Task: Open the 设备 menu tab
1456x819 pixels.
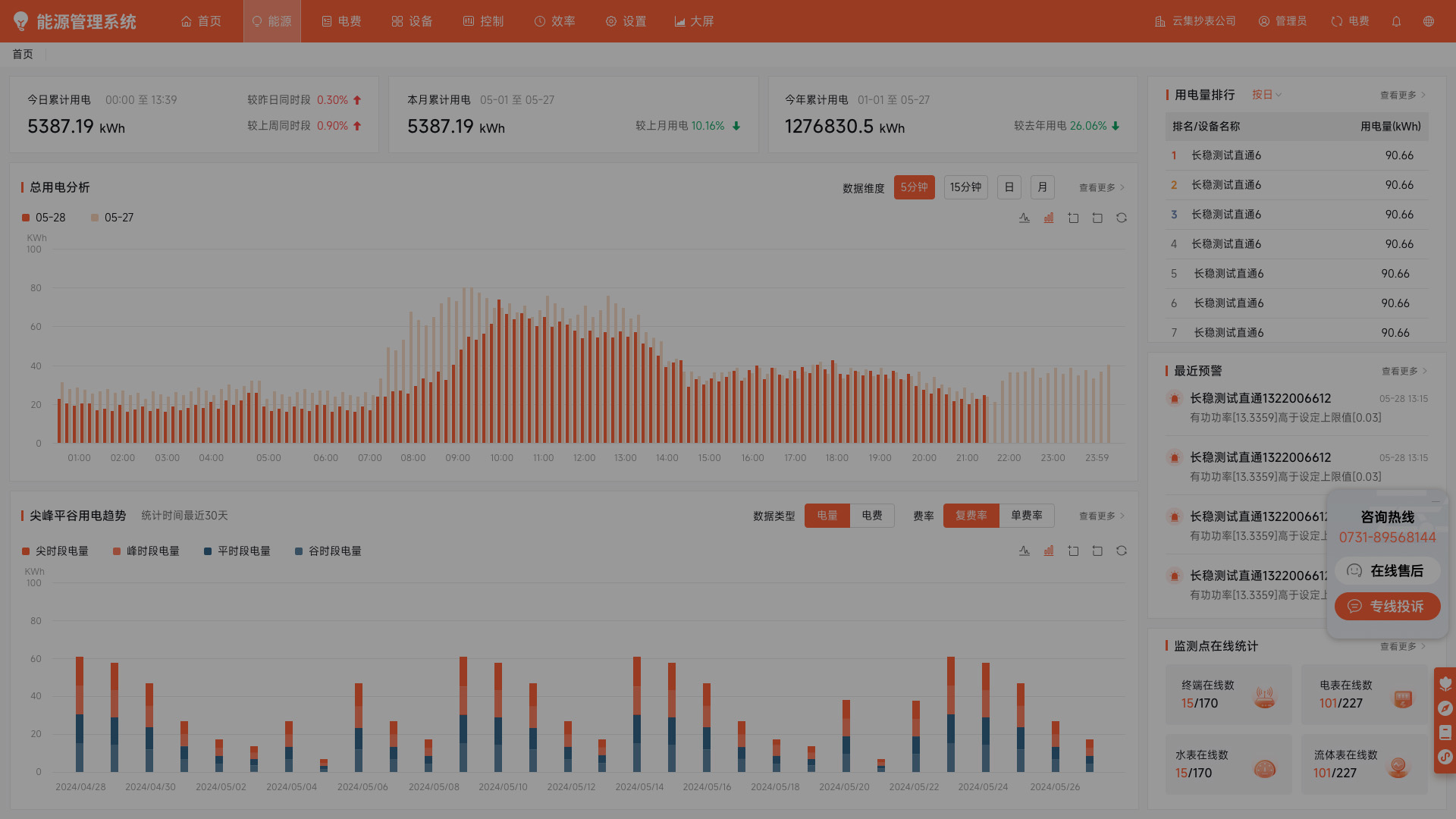Action: [x=413, y=21]
